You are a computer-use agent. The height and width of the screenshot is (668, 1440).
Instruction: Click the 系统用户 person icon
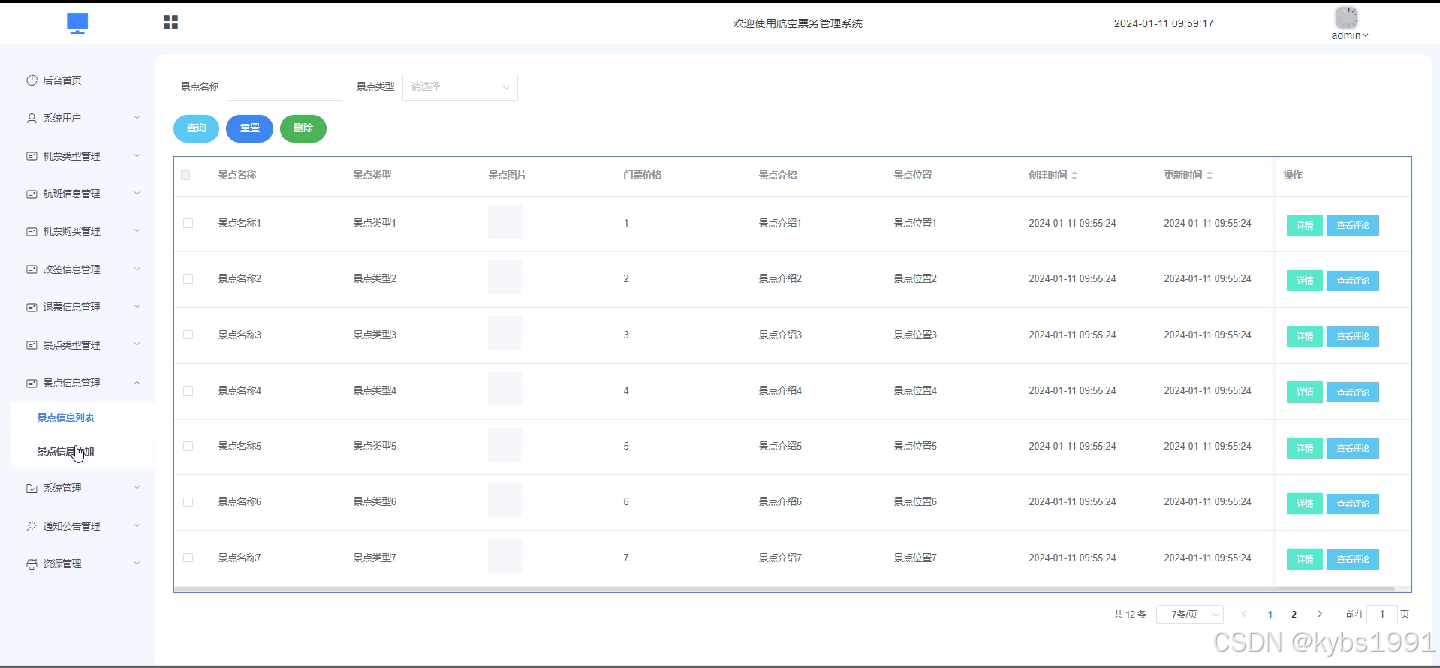click(32, 118)
